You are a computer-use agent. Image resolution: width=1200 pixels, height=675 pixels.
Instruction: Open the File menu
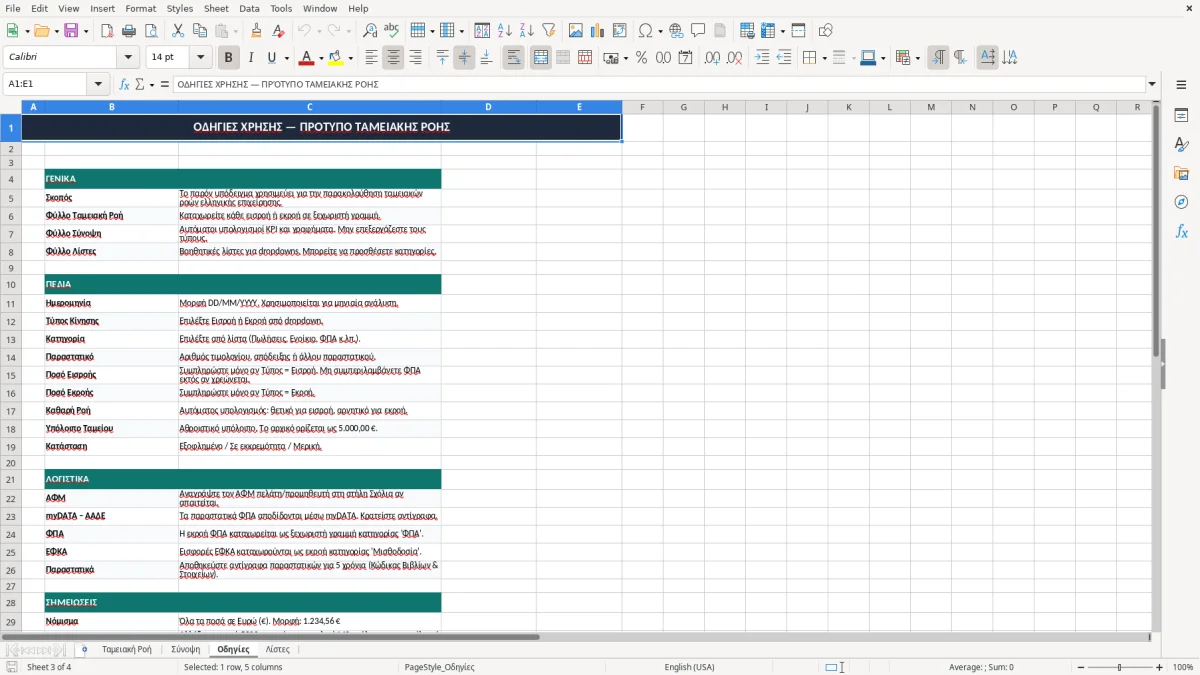[x=12, y=8]
